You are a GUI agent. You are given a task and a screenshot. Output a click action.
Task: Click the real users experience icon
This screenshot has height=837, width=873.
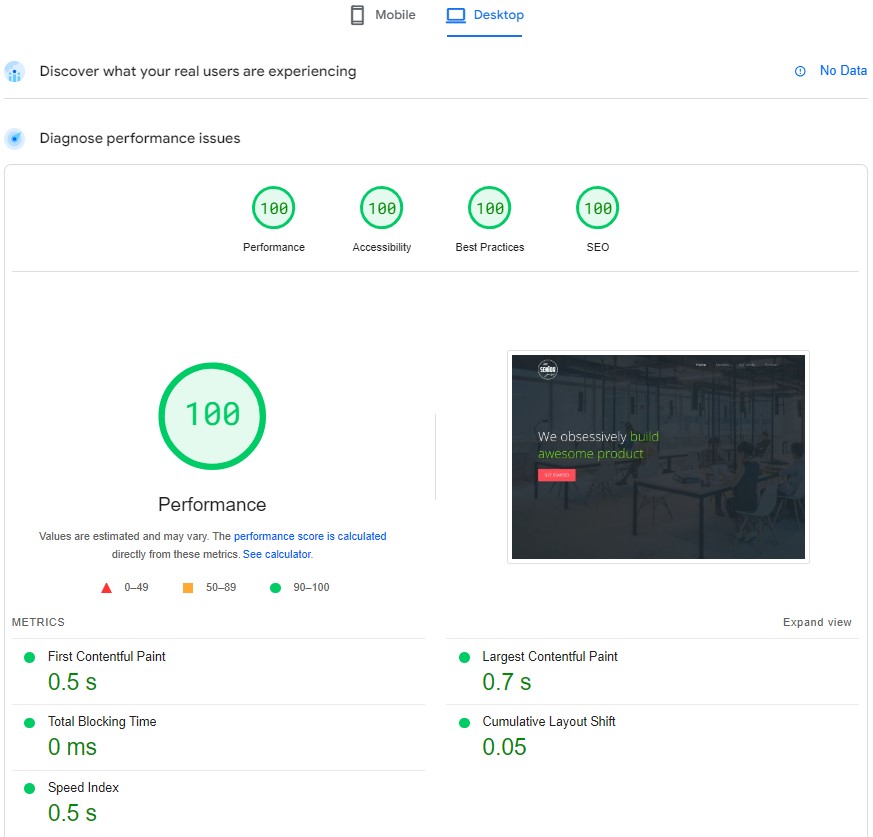point(14,72)
